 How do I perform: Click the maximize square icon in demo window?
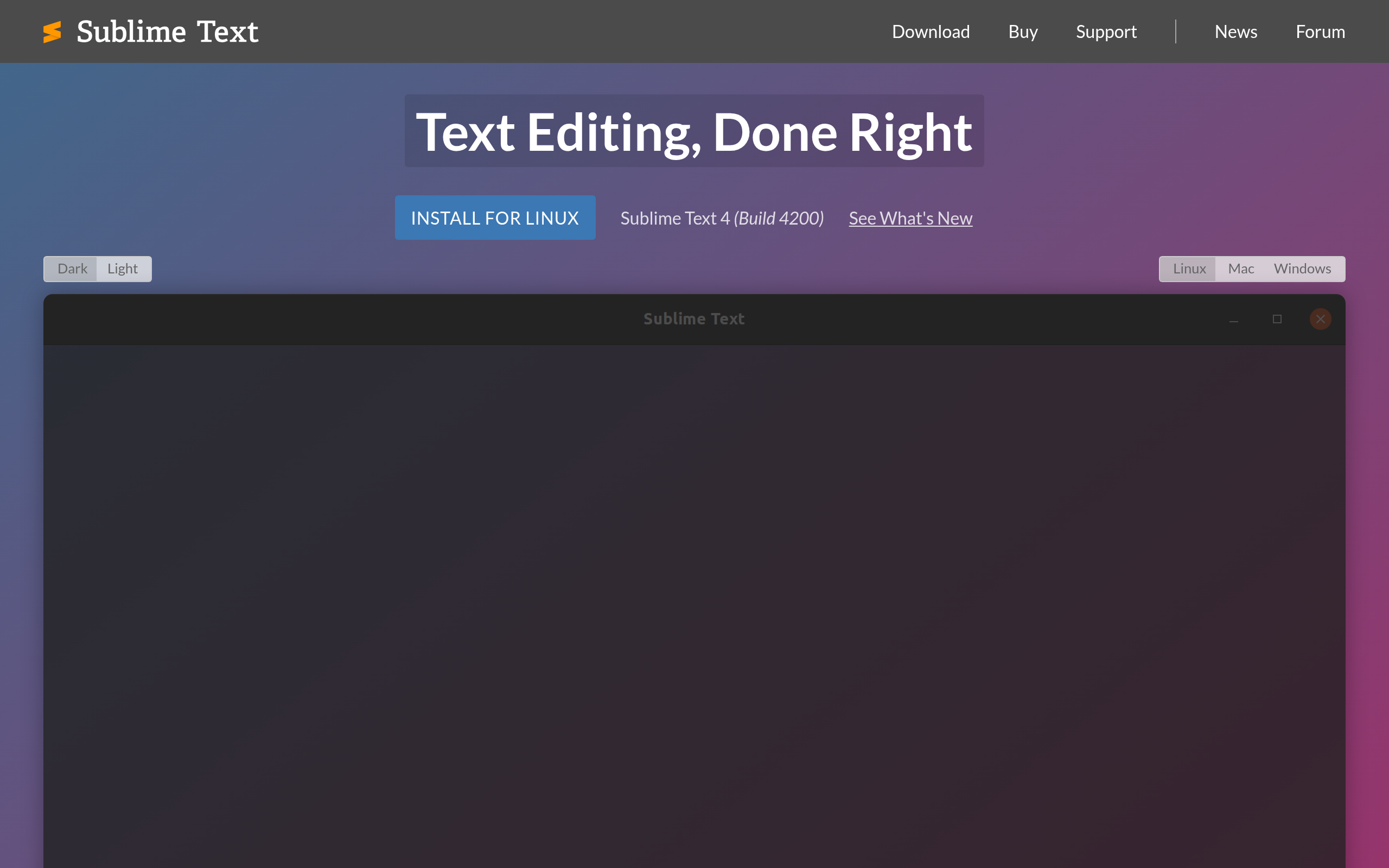pyautogui.click(x=1277, y=319)
